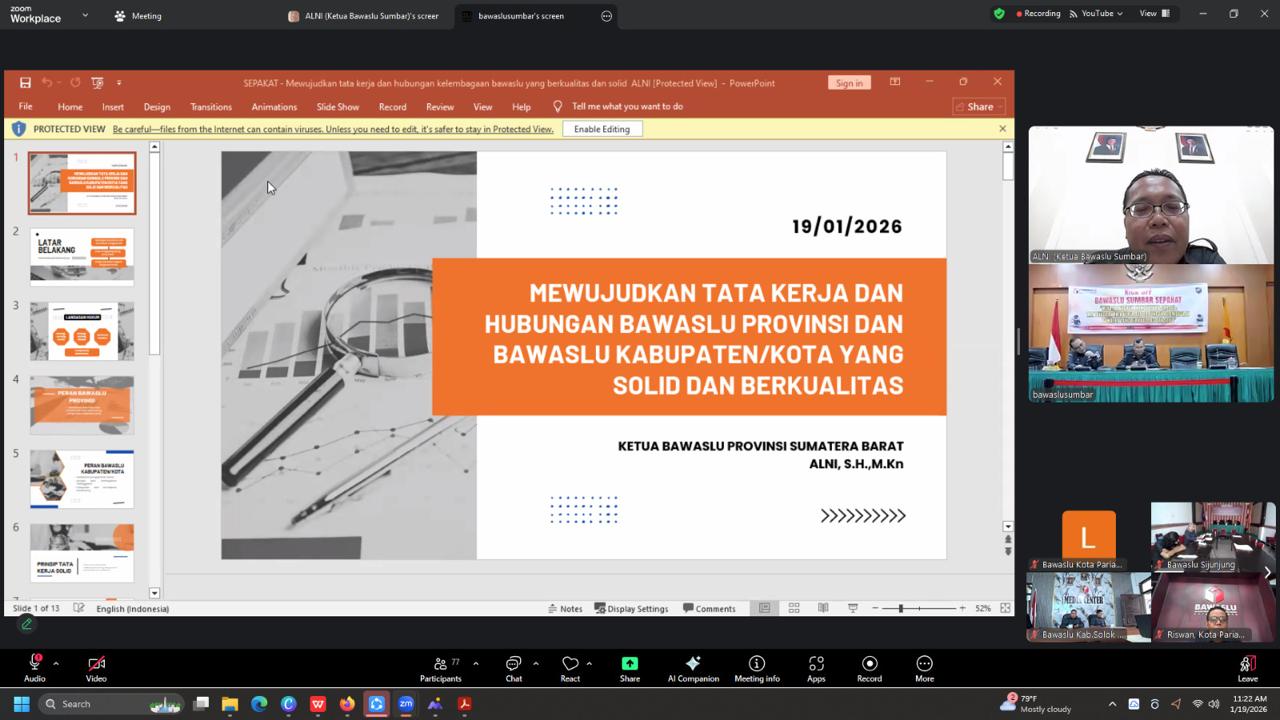Open the Animations ribbon tab
The image size is (1280, 720).
[x=274, y=107]
